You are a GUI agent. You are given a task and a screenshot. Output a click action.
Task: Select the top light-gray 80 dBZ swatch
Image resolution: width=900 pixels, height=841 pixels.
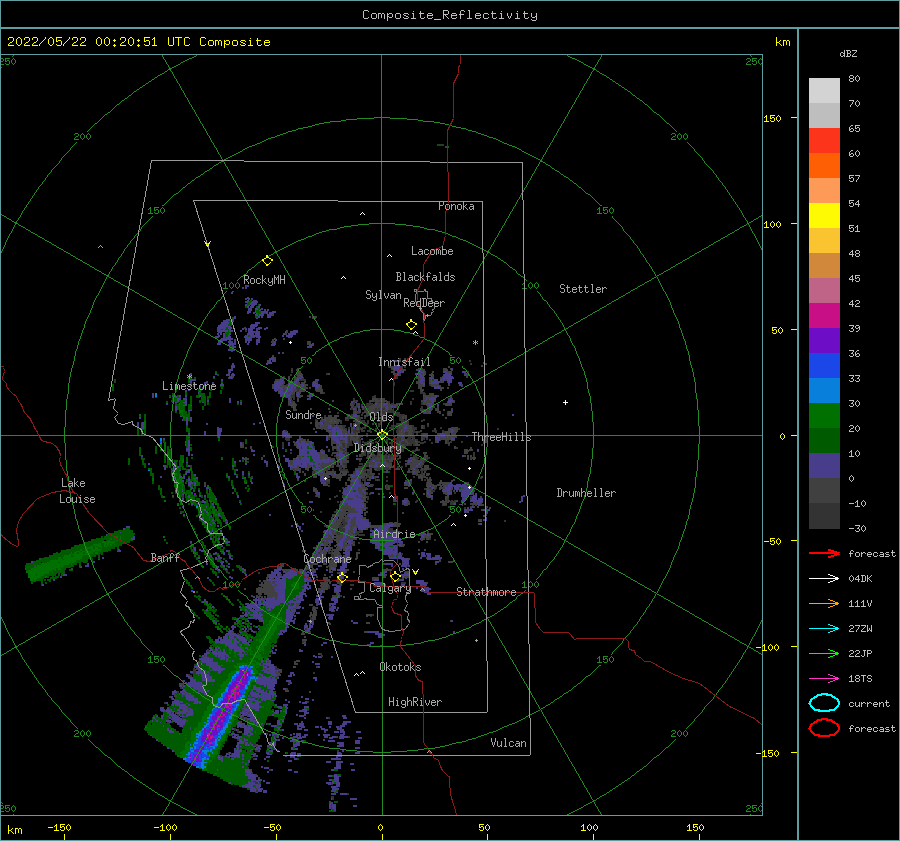coord(824,91)
